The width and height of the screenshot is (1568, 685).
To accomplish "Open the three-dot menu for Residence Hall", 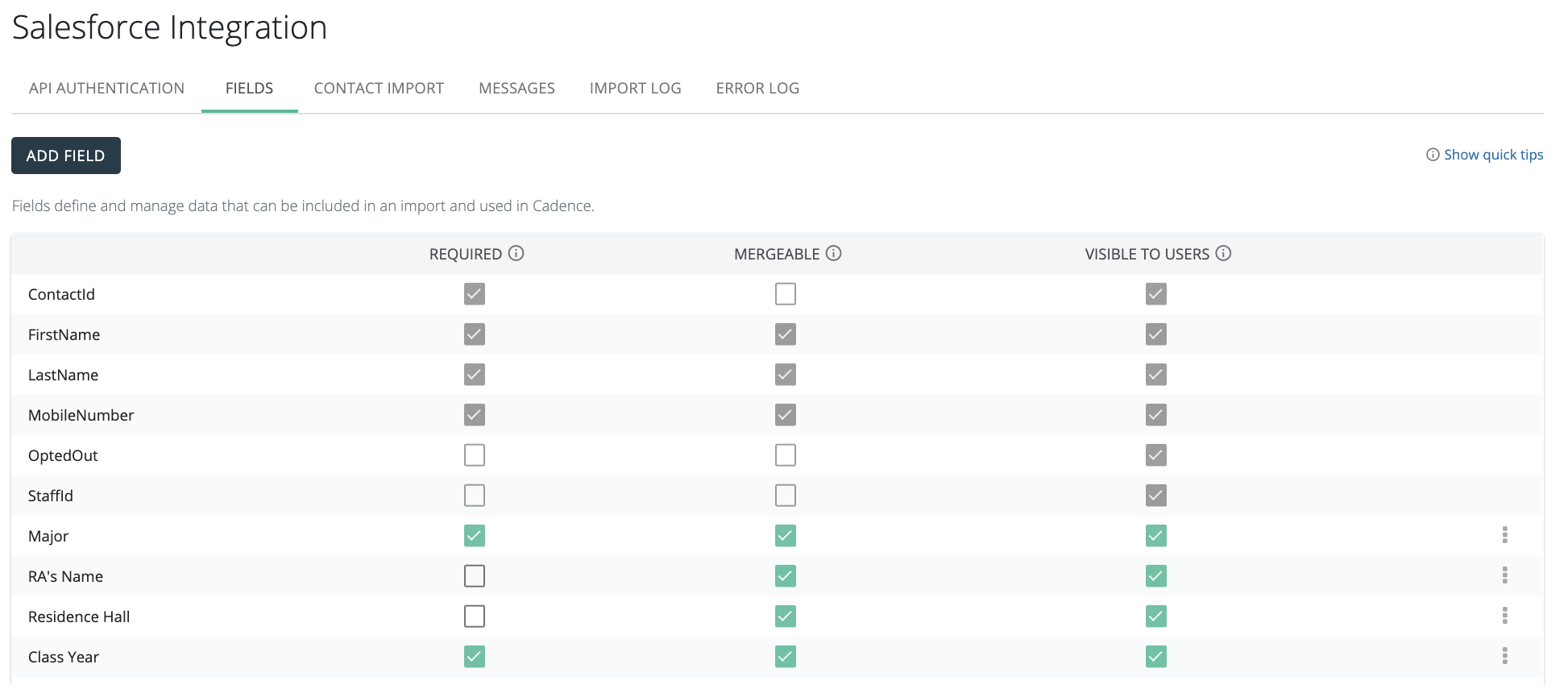I will click(1504, 616).
